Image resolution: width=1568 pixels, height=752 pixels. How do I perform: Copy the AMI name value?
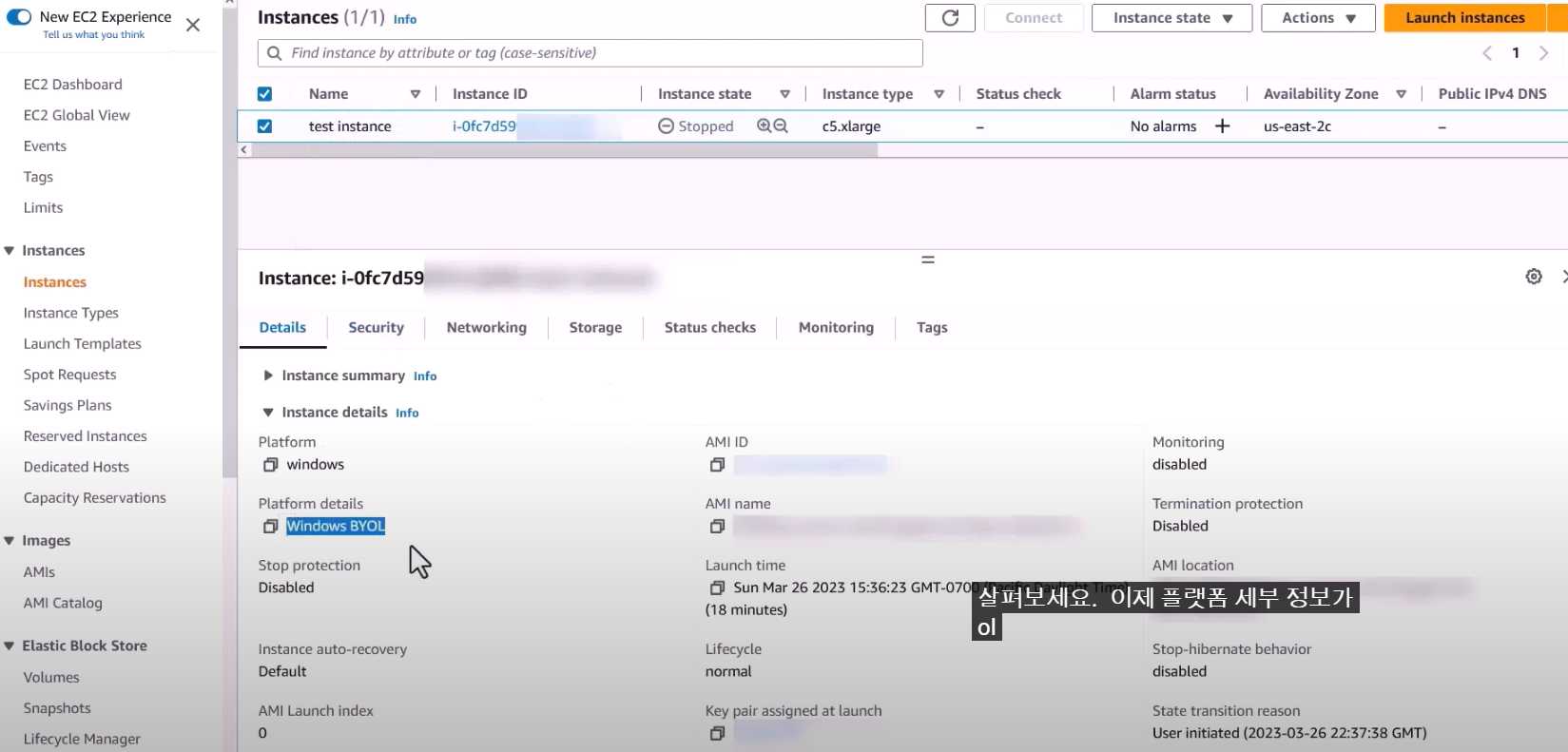pyautogui.click(x=718, y=527)
